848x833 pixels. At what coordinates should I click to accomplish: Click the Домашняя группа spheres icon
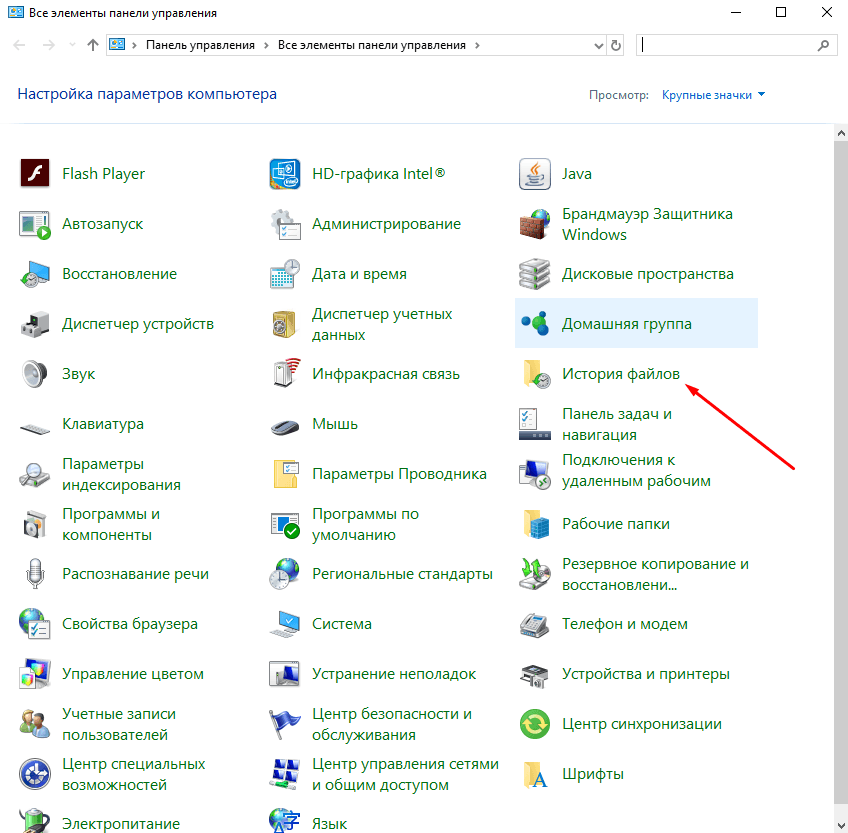[534, 324]
